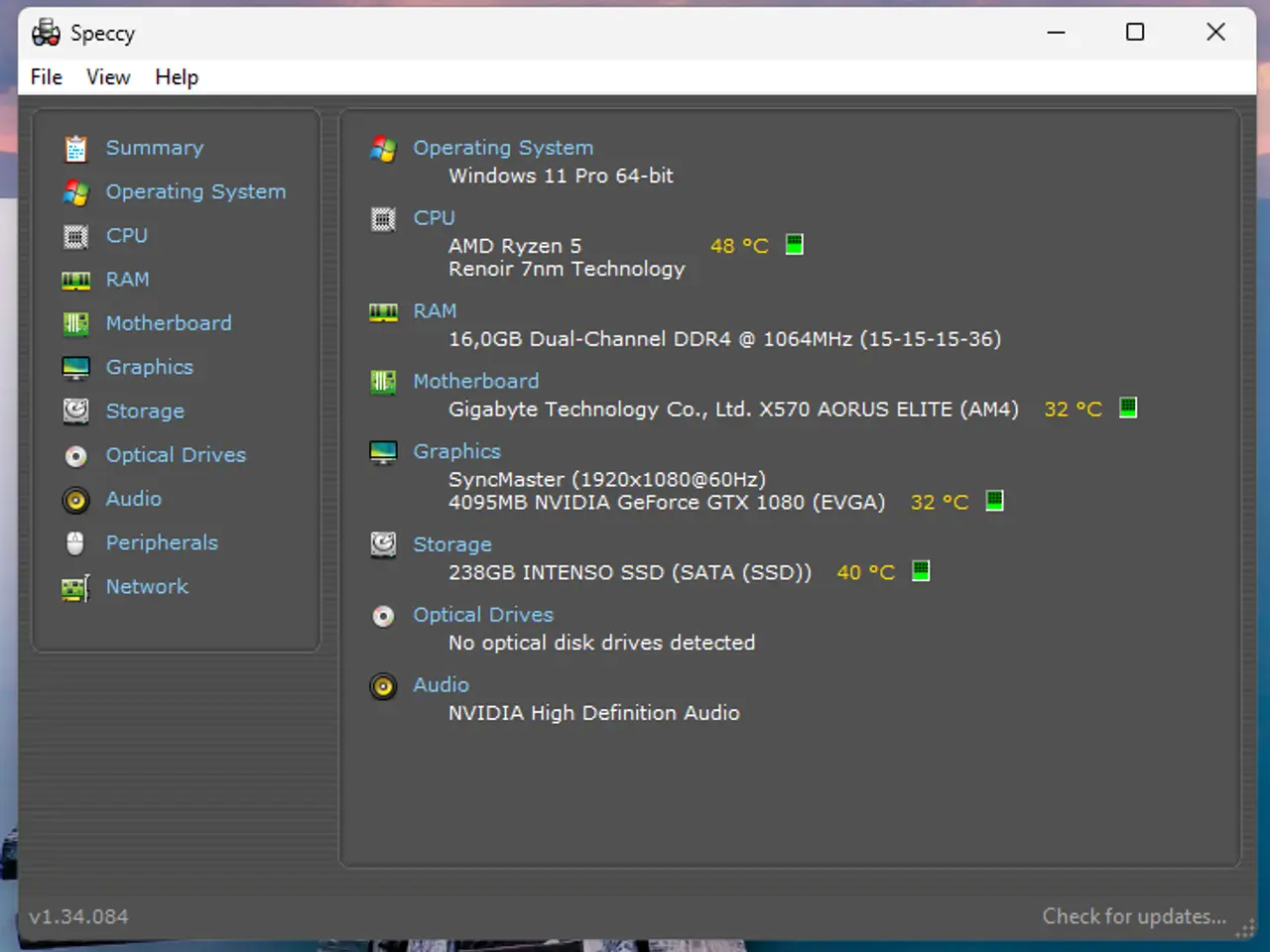1270x952 pixels.
Task: Go to the RAM section in sidebar
Action: pos(128,280)
